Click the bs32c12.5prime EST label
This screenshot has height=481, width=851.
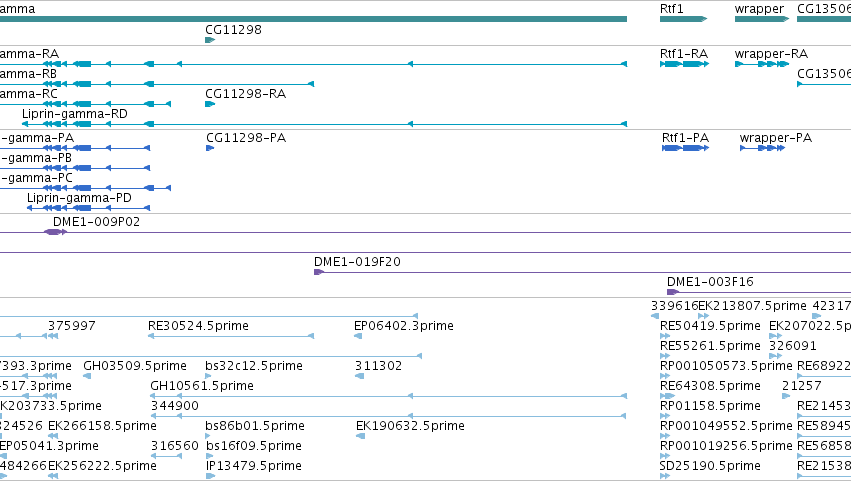click(x=253, y=366)
